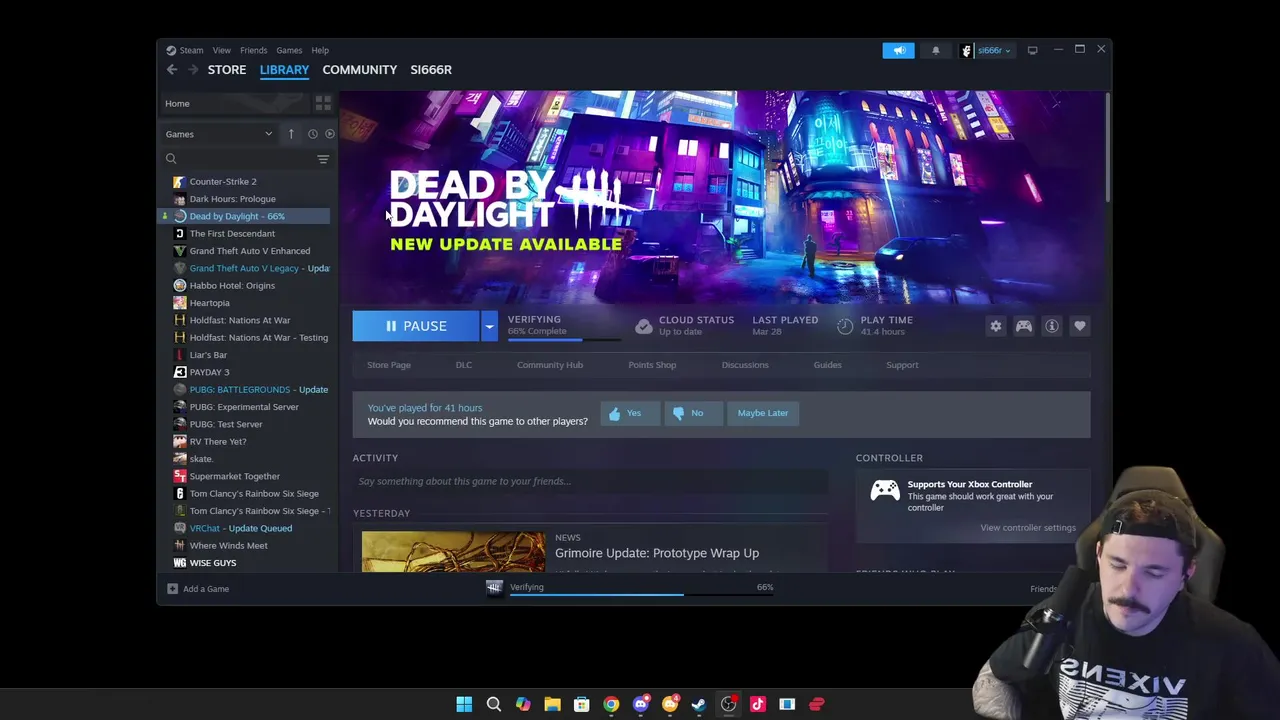Open the si666r account dropdown
The image size is (1280, 720).
click(987, 50)
